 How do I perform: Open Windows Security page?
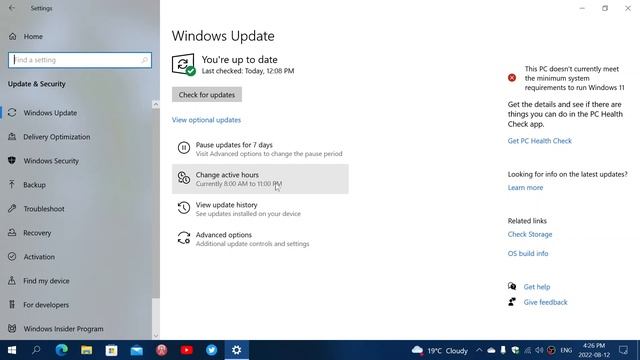click(51, 161)
